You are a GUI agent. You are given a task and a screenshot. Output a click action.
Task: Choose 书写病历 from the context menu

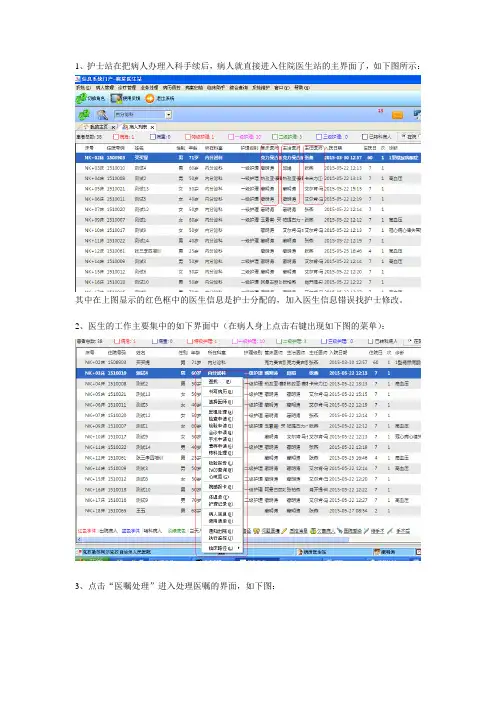[x=221, y=392]
